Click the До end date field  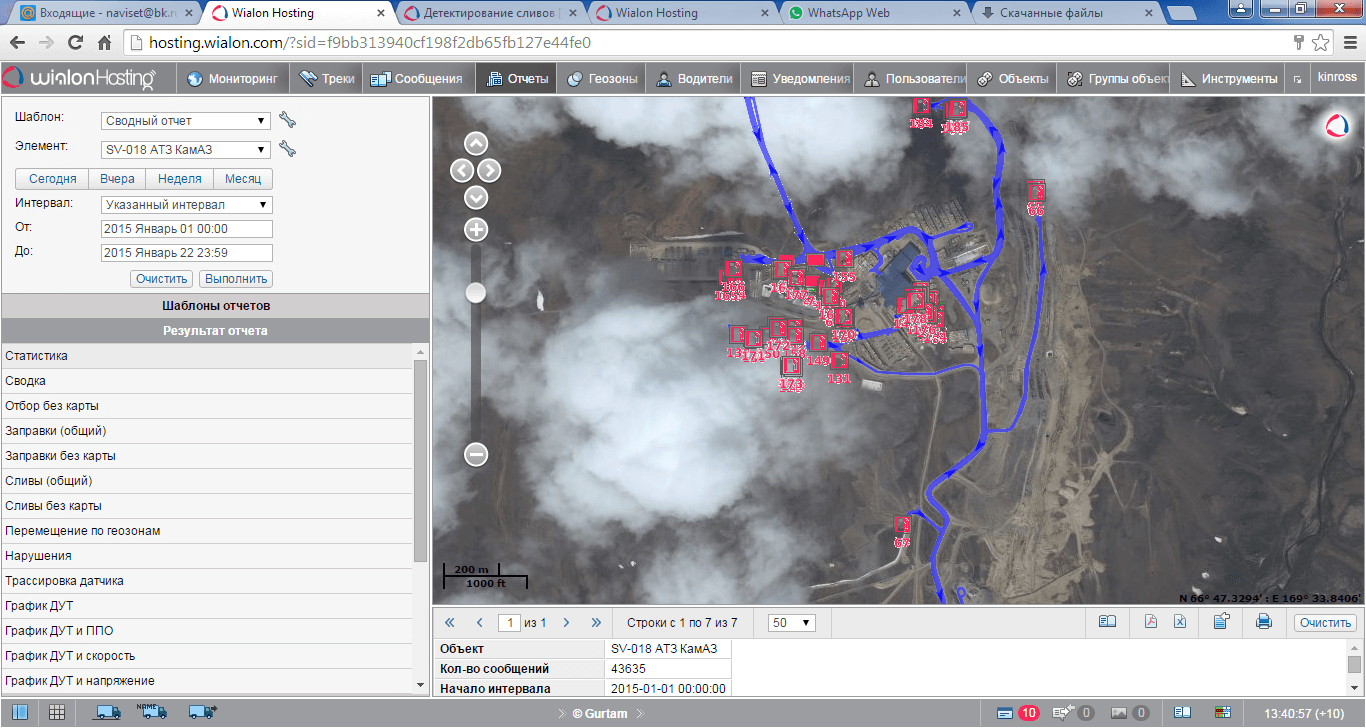click(186, 253)
